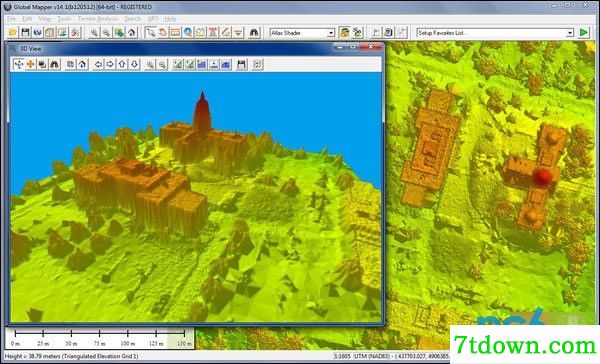The image size is (600, 364).
Task: Select the Zoom rectangle tool in main toolbar
Action: (x=150, y=33)
